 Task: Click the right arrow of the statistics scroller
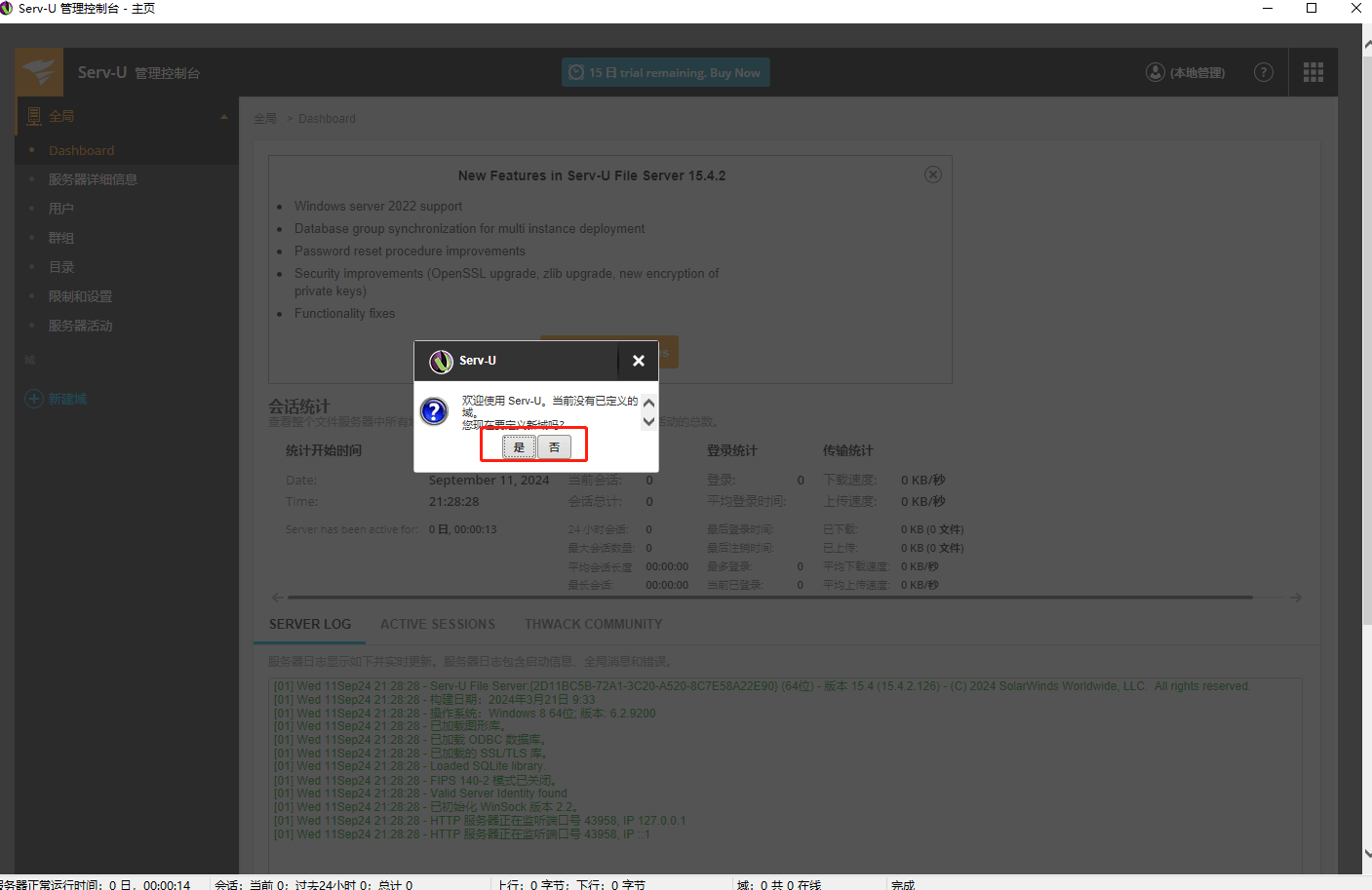tap(1296, 597)
